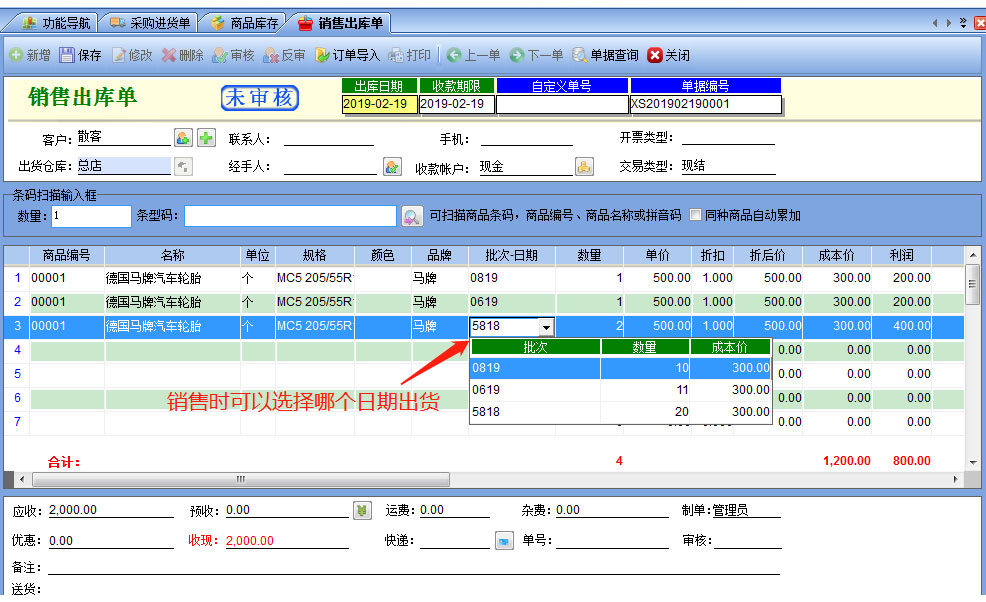Add new customer with green plus icon
This screenshot has width=986, height=602.
(x=205, y=138)
